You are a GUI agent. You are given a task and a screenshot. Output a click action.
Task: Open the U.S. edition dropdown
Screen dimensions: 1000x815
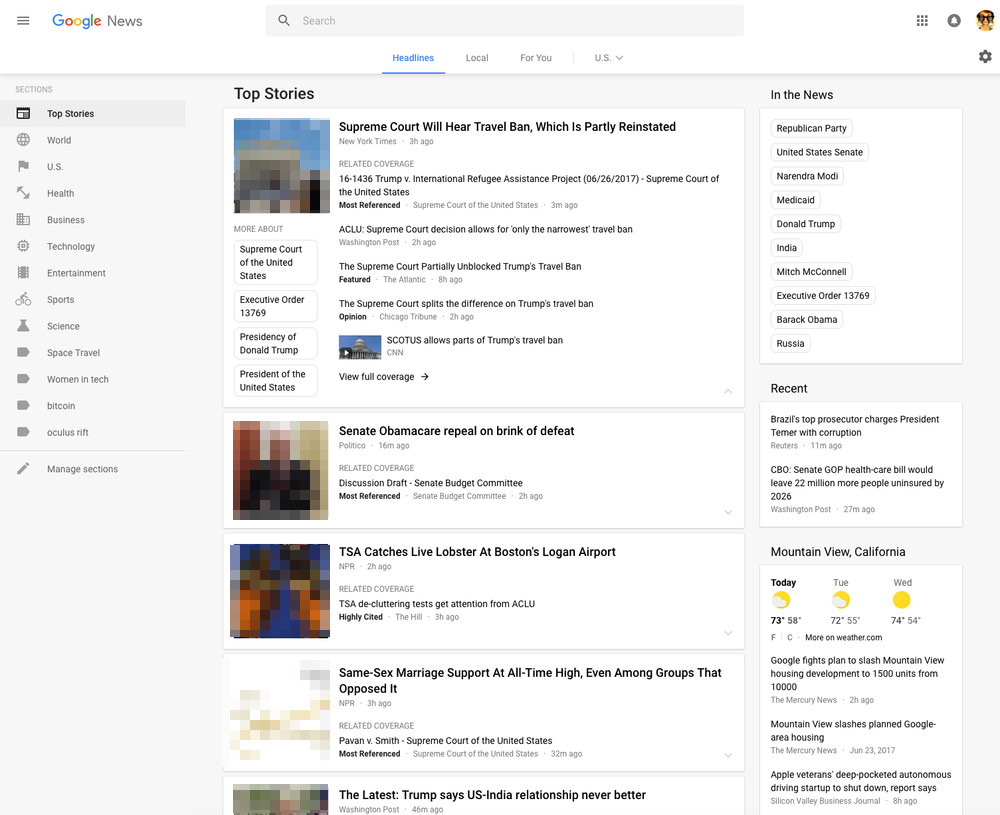[x=608, y=58]
